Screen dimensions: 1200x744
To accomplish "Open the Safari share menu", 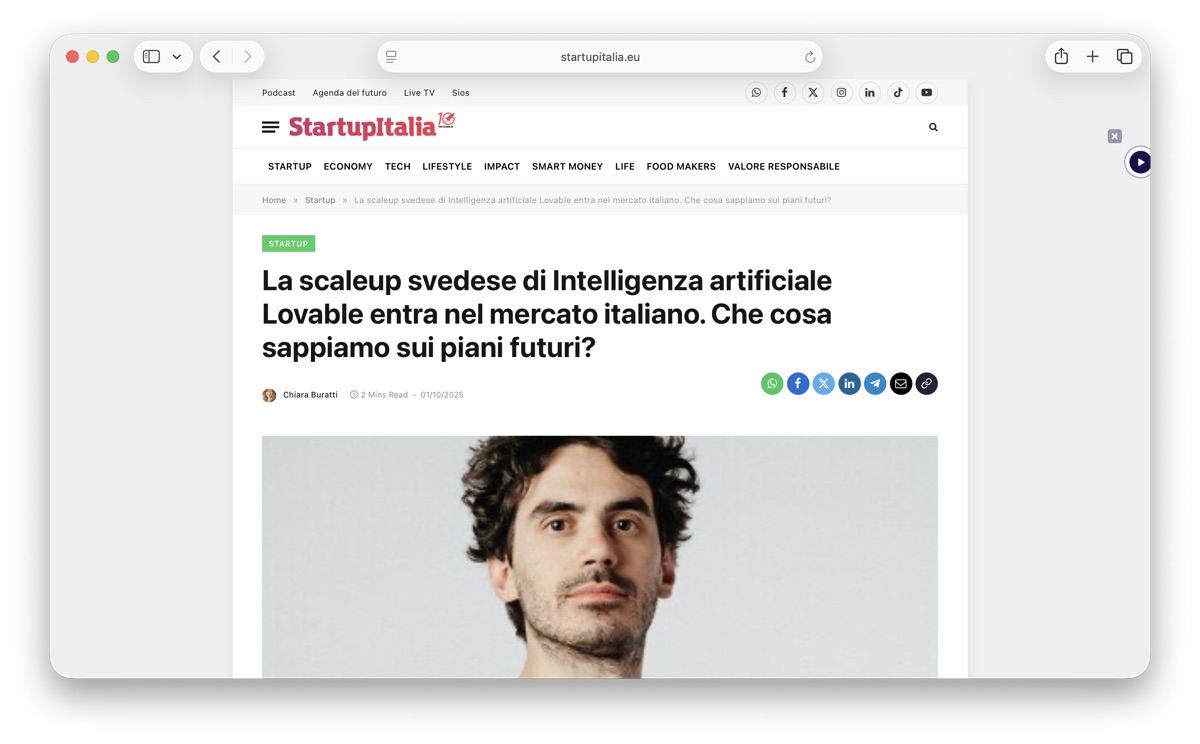I will coord(1061,57).
